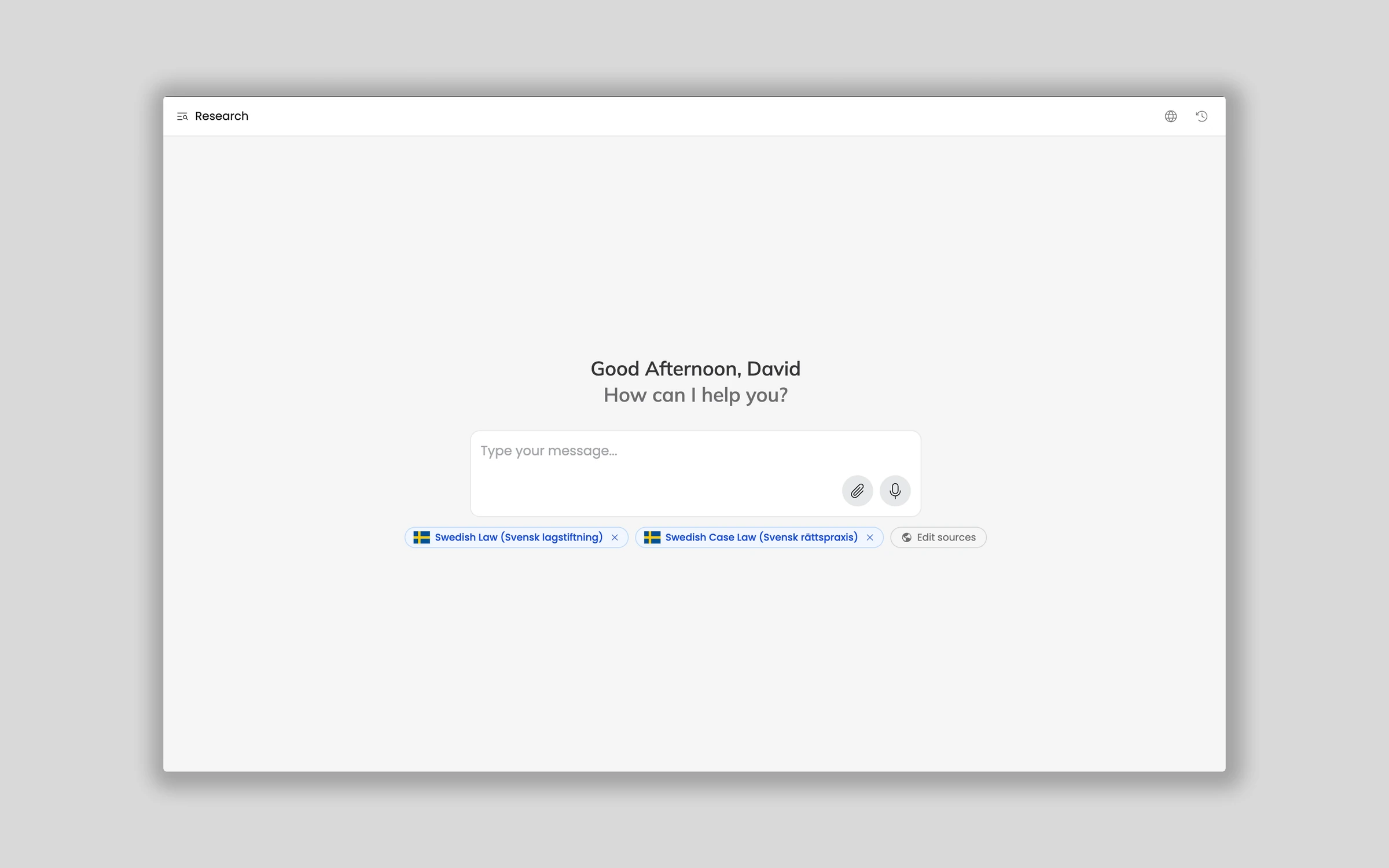The height and width of the screenshot is (868, 1389).
Task: Click the How can I help you? text
Action: tap(695, 395)
